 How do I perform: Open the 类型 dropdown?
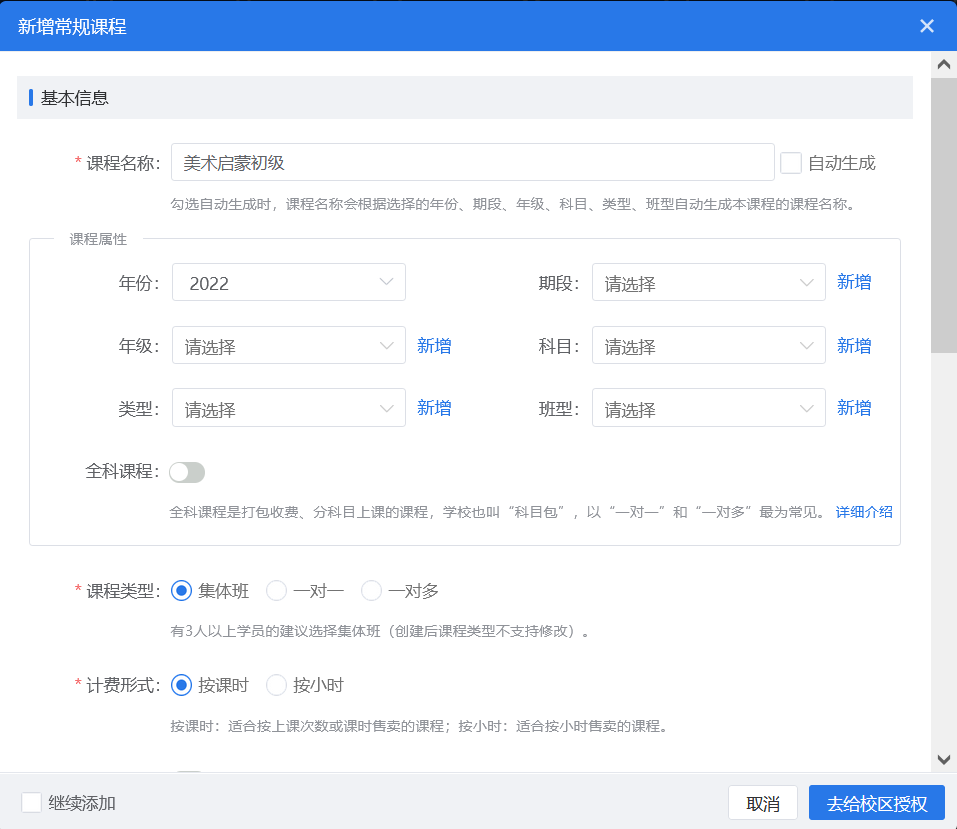coord(289,407)
